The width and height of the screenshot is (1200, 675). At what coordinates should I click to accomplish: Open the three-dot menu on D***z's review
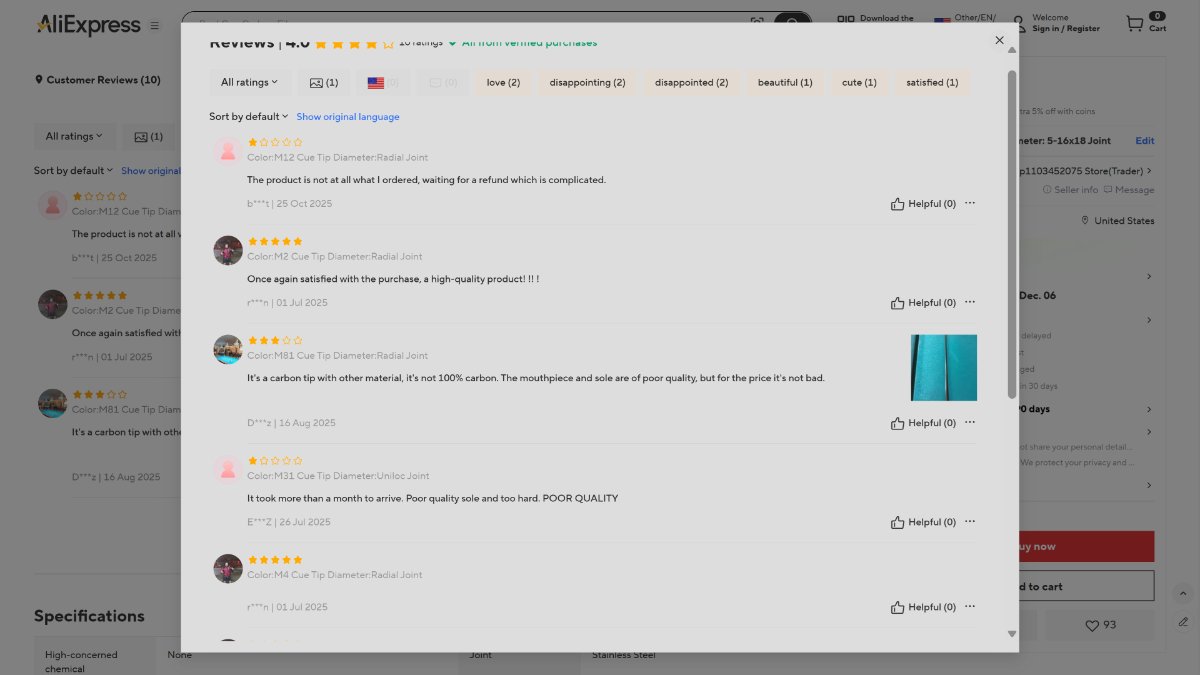click(969, 422)
